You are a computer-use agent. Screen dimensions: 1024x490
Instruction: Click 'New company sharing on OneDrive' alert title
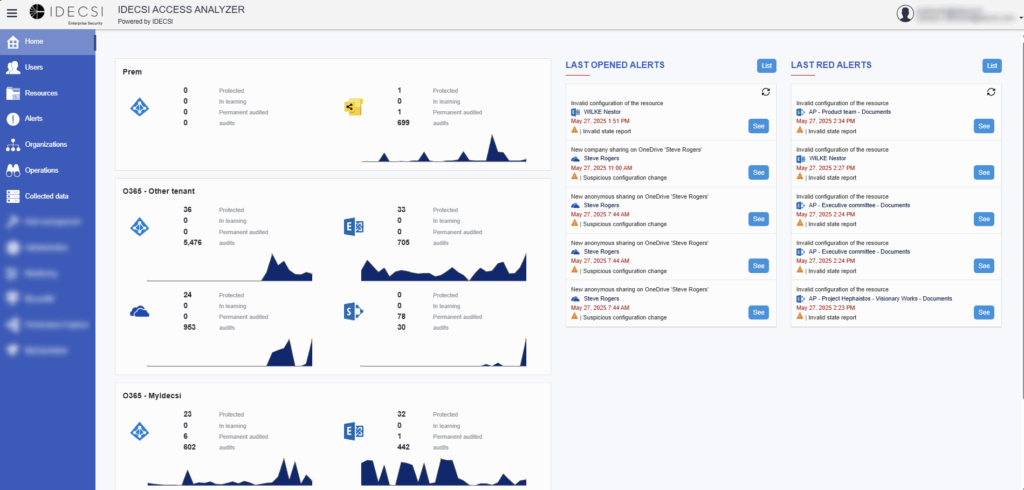point(637,150)
